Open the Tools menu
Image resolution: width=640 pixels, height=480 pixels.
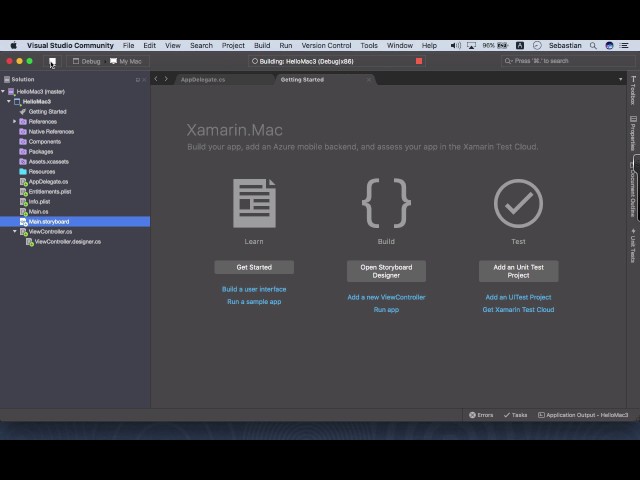pos(369,45)
